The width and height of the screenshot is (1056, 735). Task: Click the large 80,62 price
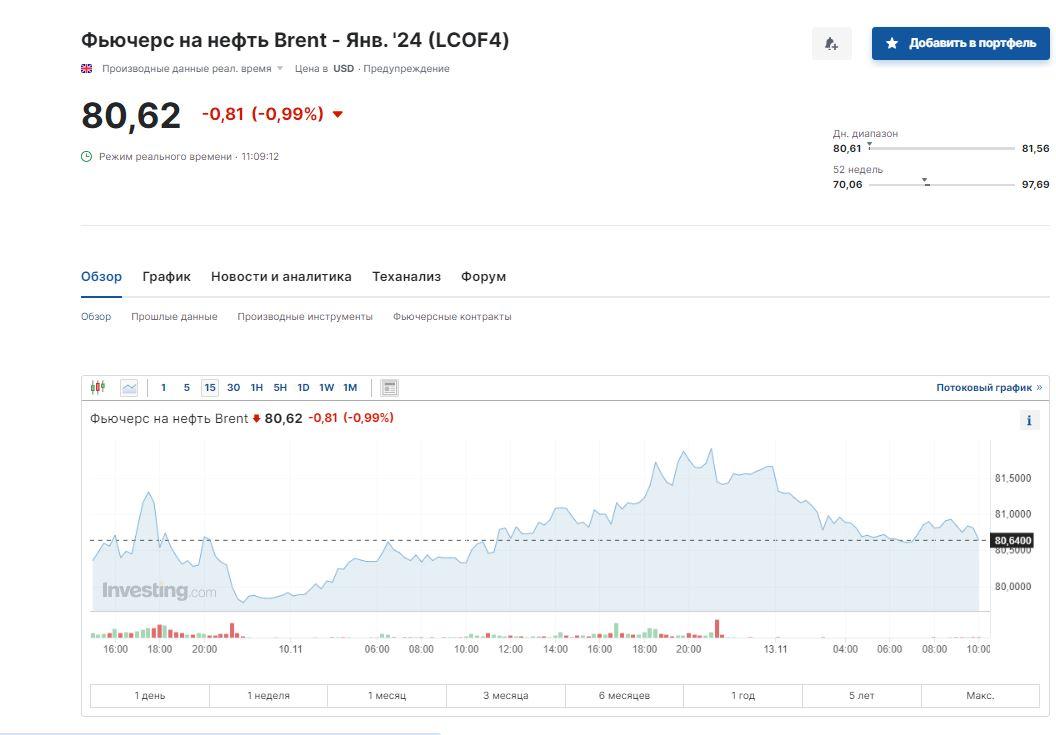[131, 115]
